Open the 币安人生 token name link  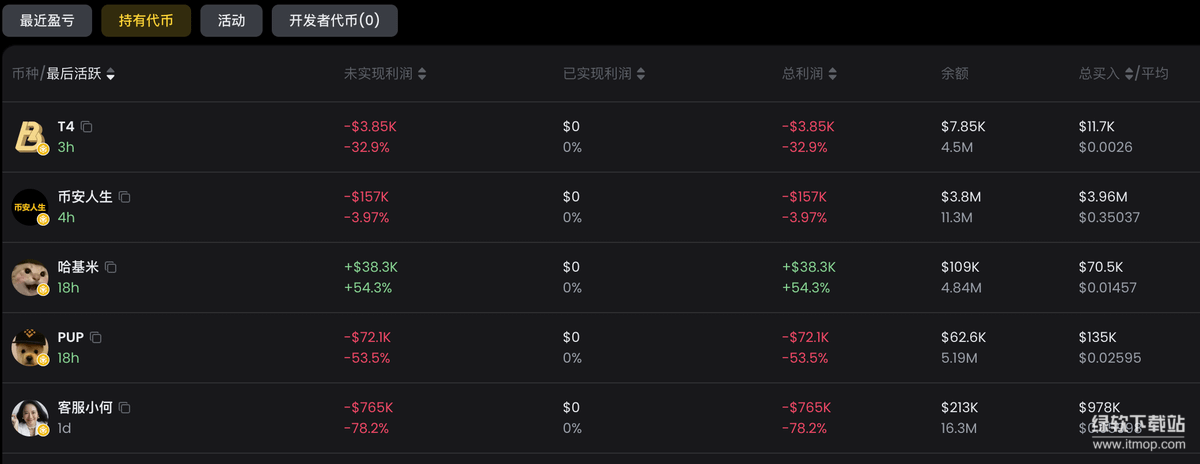click(x=84, y=197)
